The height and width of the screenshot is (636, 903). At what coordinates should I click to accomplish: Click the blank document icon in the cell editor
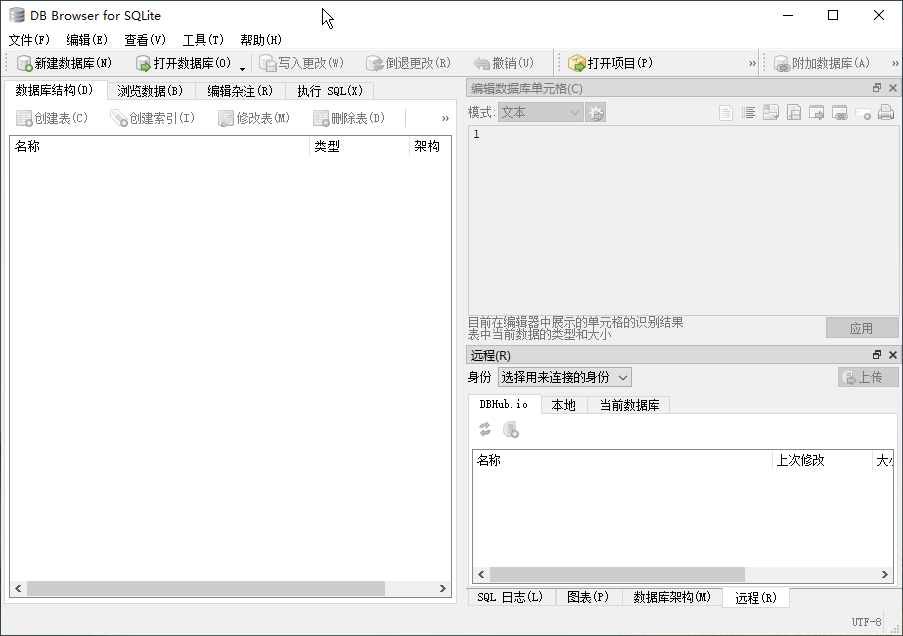coord(726,112)
